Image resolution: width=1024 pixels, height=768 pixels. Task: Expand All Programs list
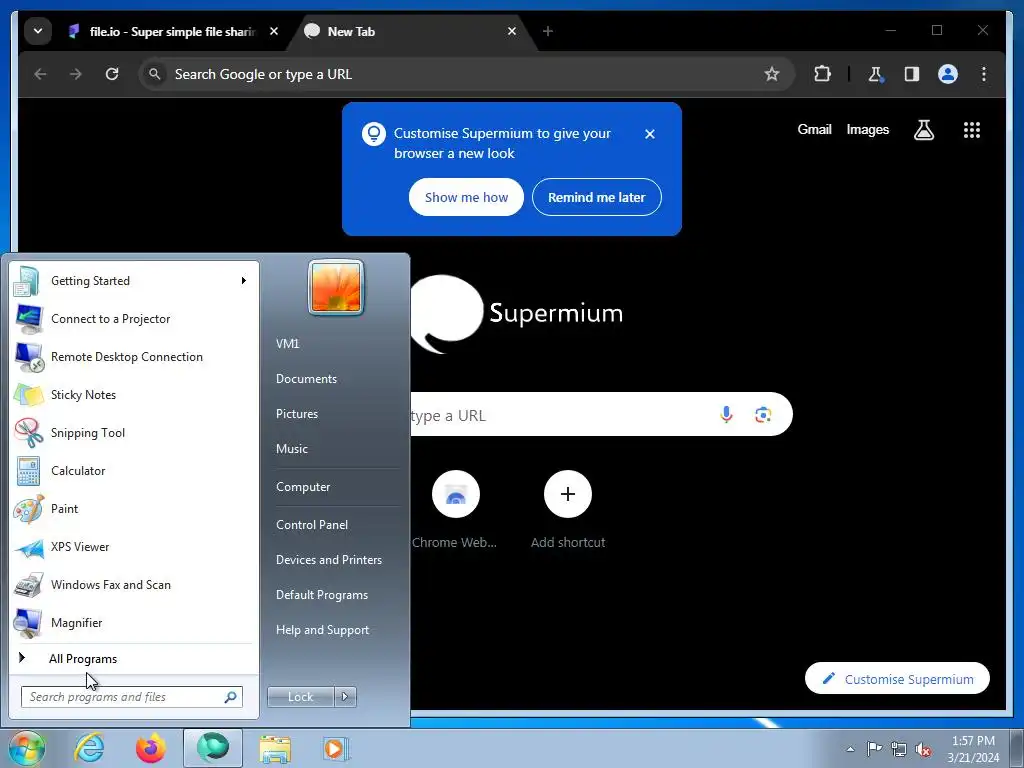133,659
